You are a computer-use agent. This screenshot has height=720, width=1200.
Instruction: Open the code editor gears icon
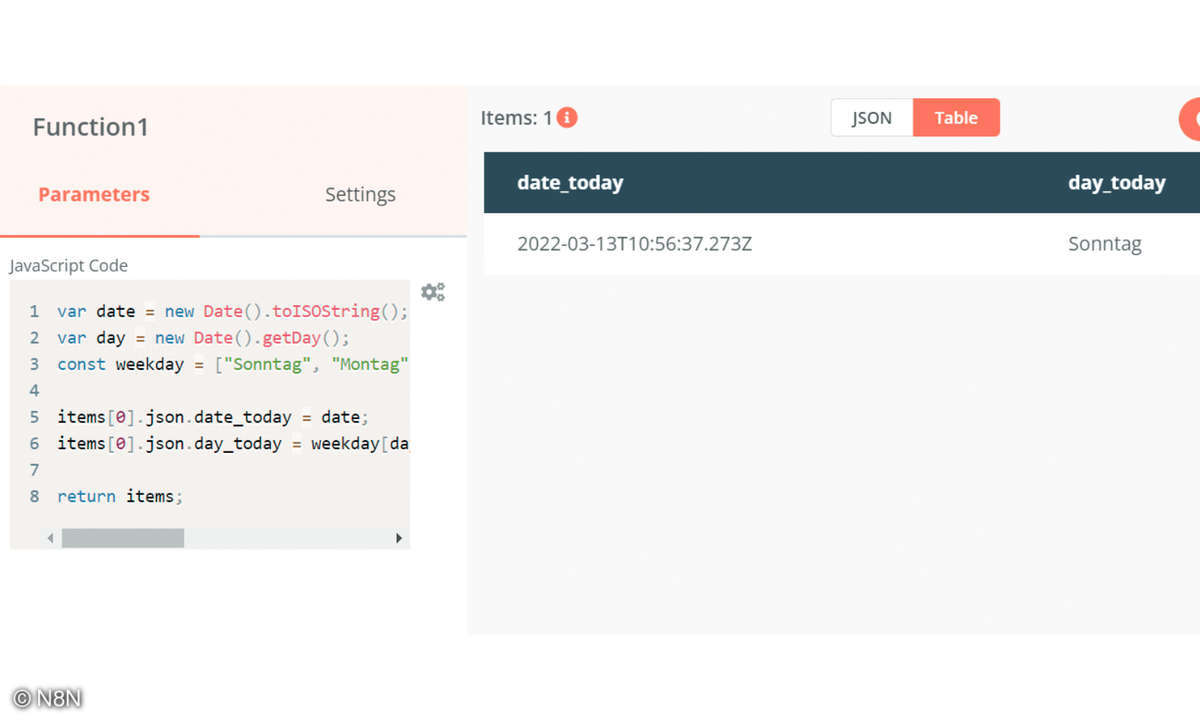[x=433, y=292]
